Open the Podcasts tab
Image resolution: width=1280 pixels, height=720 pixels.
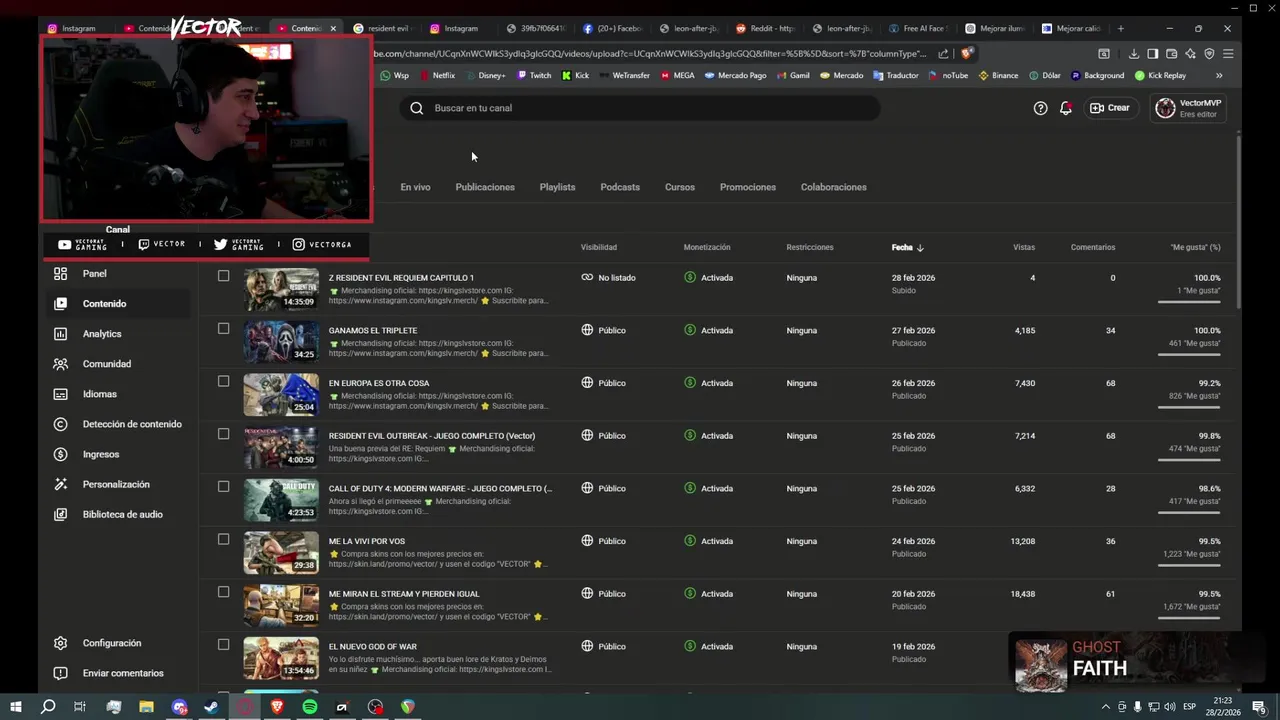click(x=620, y=187)
